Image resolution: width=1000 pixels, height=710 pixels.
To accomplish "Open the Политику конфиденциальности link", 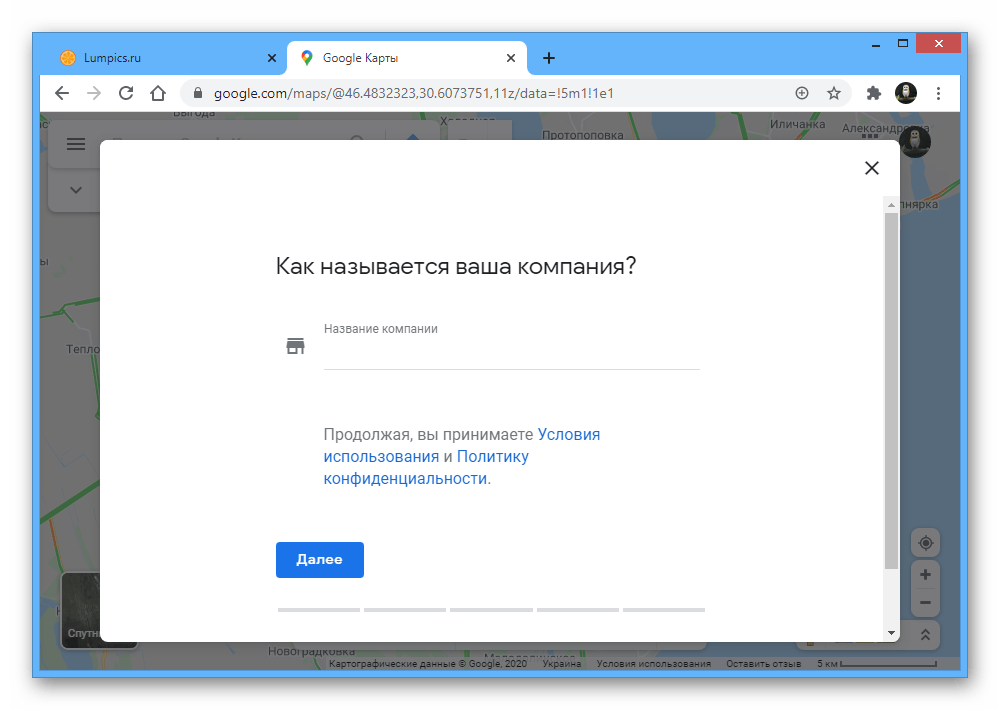I will pos(426,468).
